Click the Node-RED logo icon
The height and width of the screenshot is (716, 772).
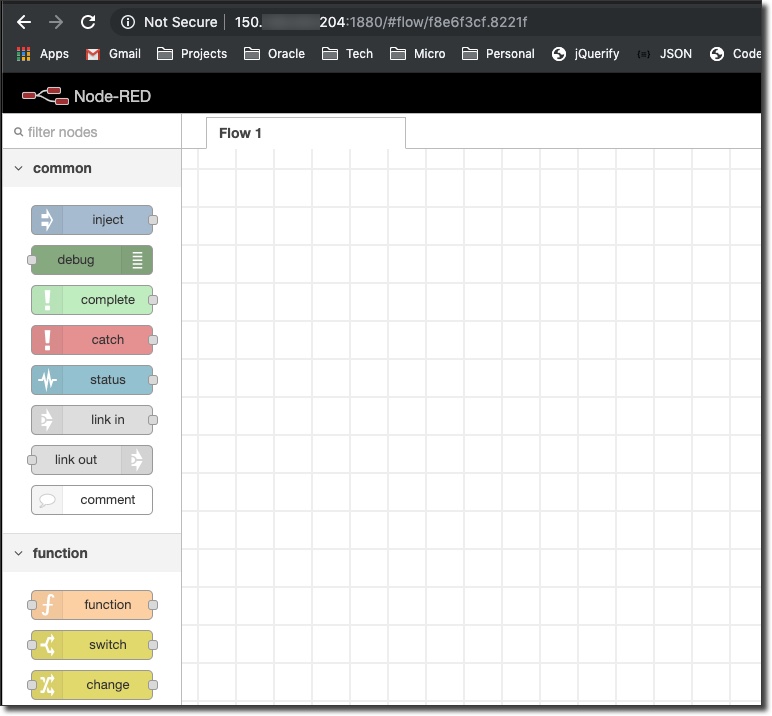click(45, 96)
